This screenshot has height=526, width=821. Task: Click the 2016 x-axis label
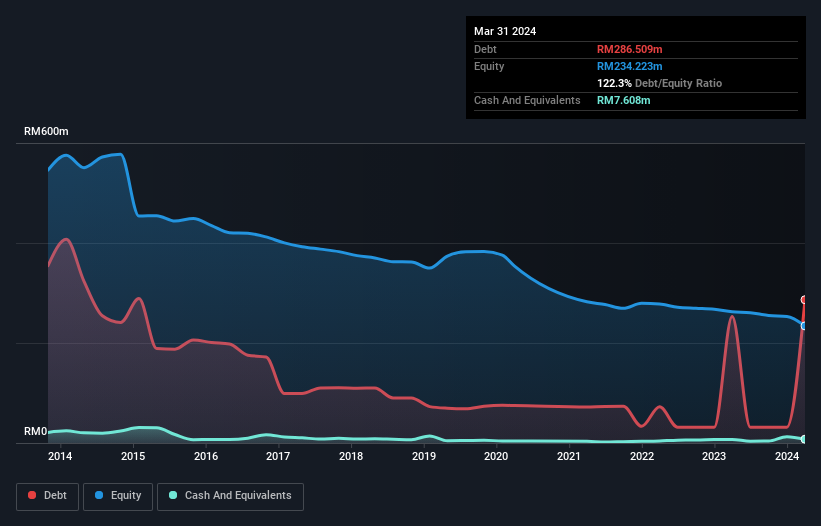pyautogui.click(x=206, y=456)
